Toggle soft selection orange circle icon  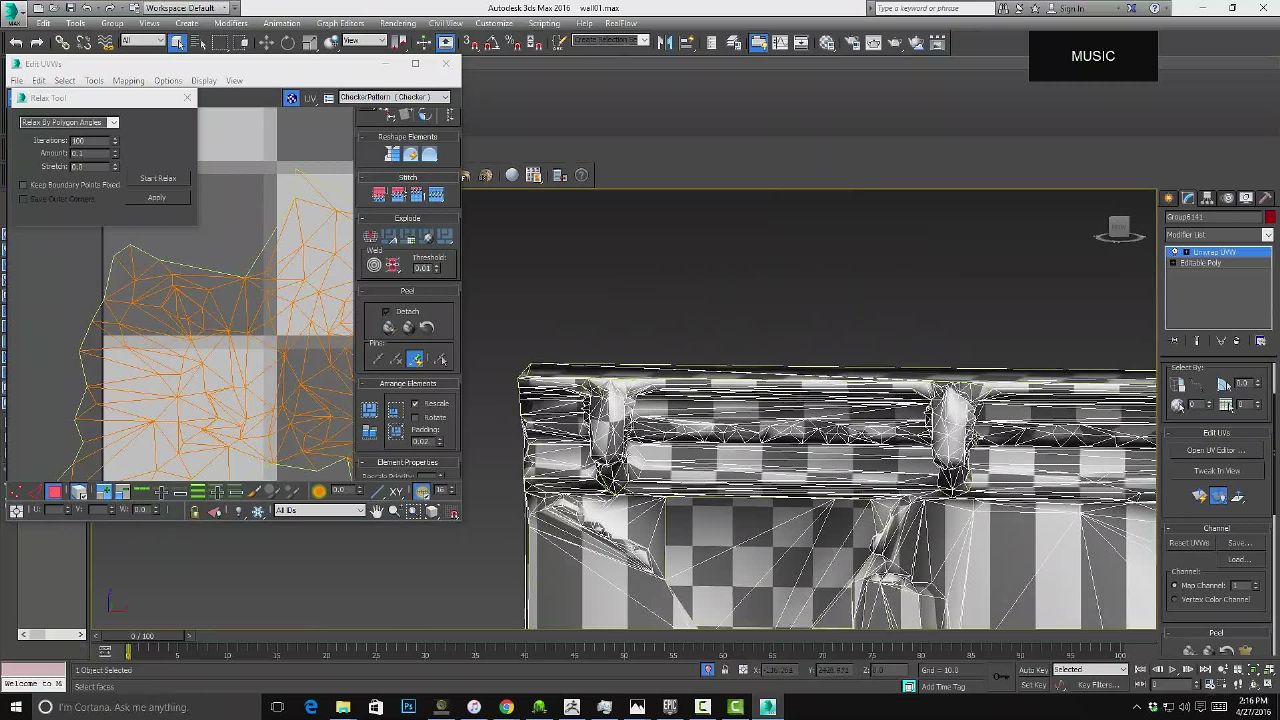[x=319, y=491]
